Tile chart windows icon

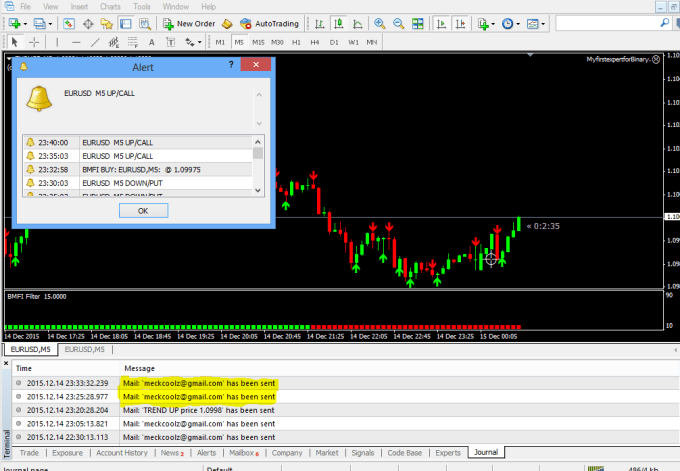tap(418, 23)
